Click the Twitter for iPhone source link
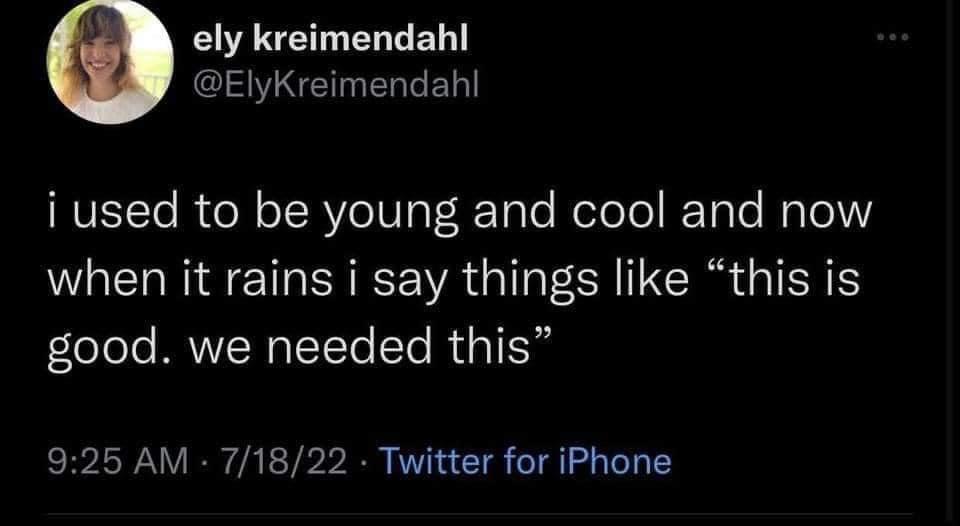960x526 pixels. [526, 460]
